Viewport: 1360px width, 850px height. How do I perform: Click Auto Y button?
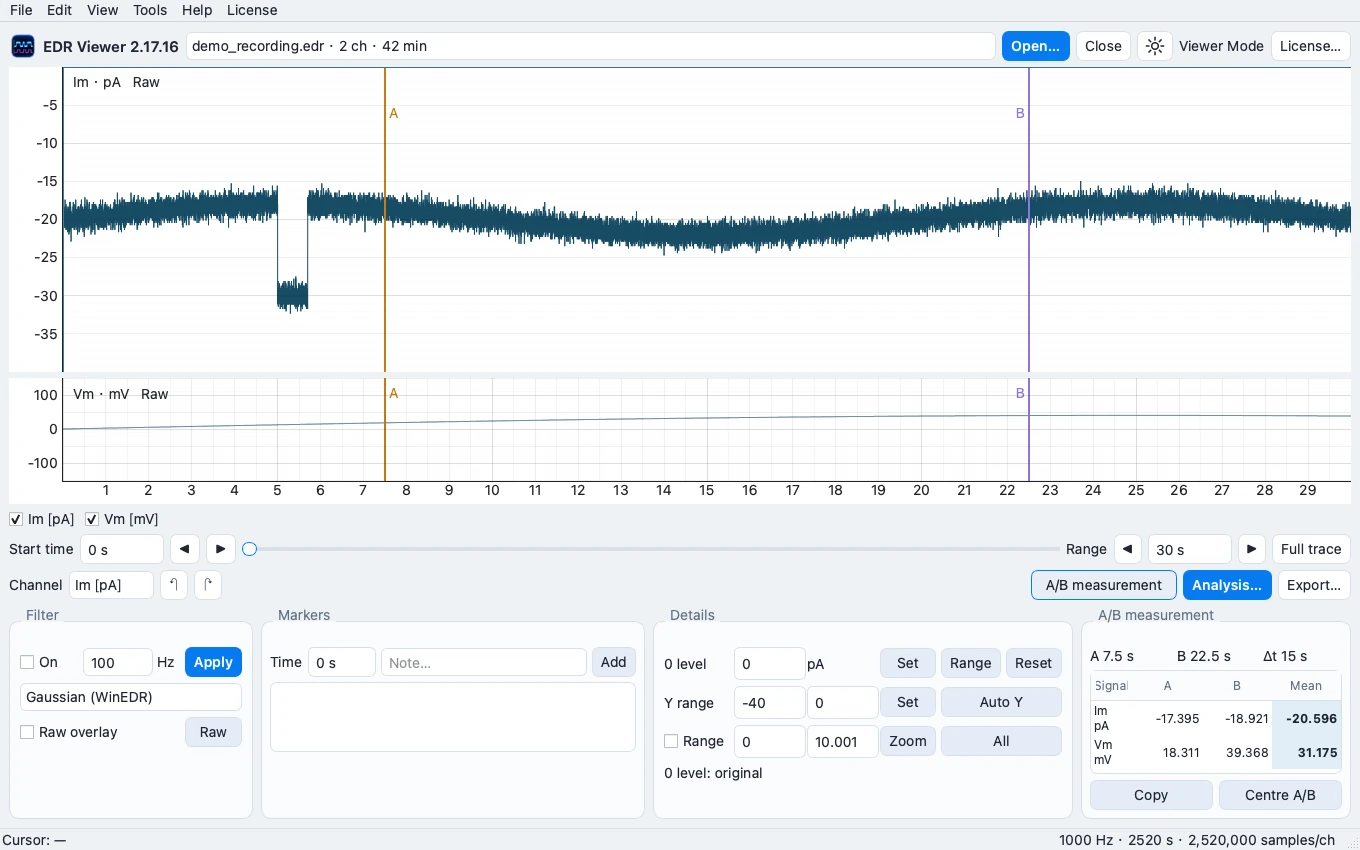1001,702
